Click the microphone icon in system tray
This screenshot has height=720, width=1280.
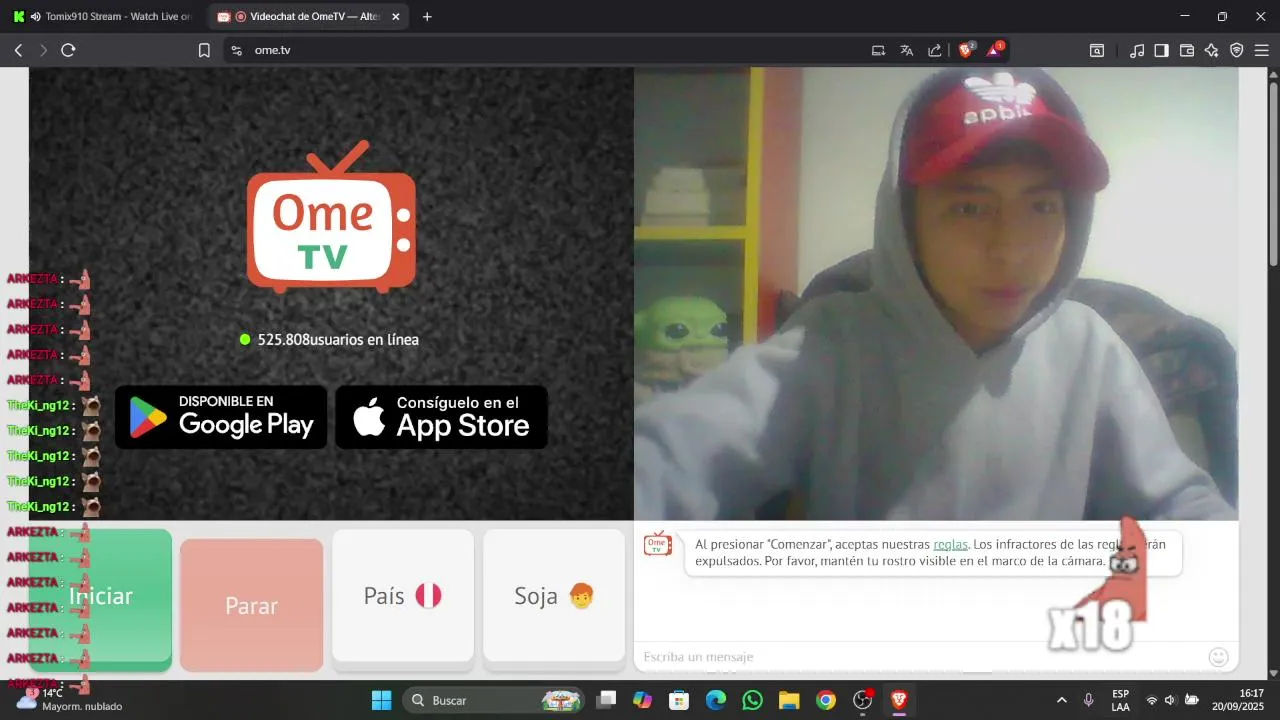(1088, 700)
